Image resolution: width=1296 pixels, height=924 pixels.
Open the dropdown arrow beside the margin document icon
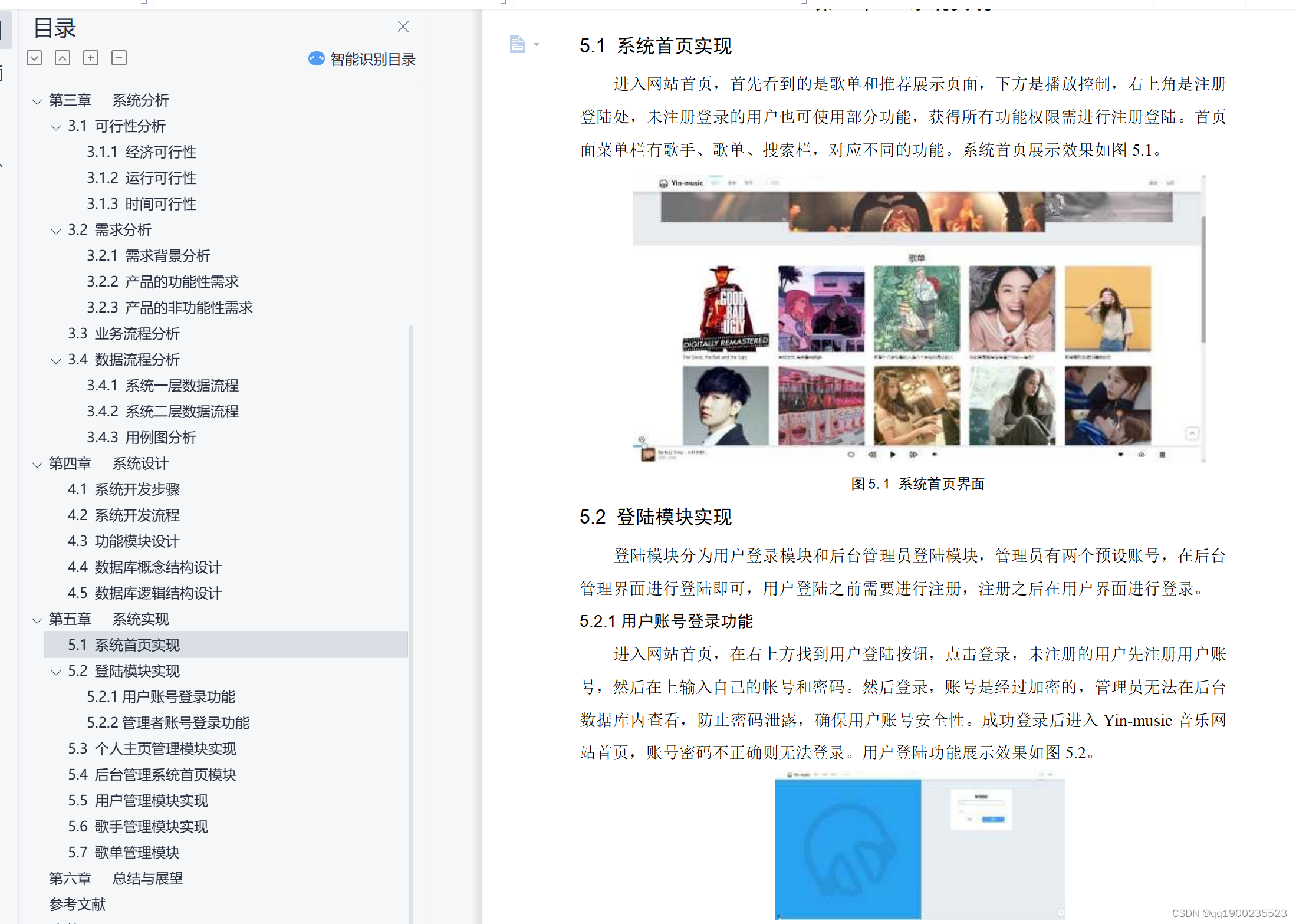[536, 44]
